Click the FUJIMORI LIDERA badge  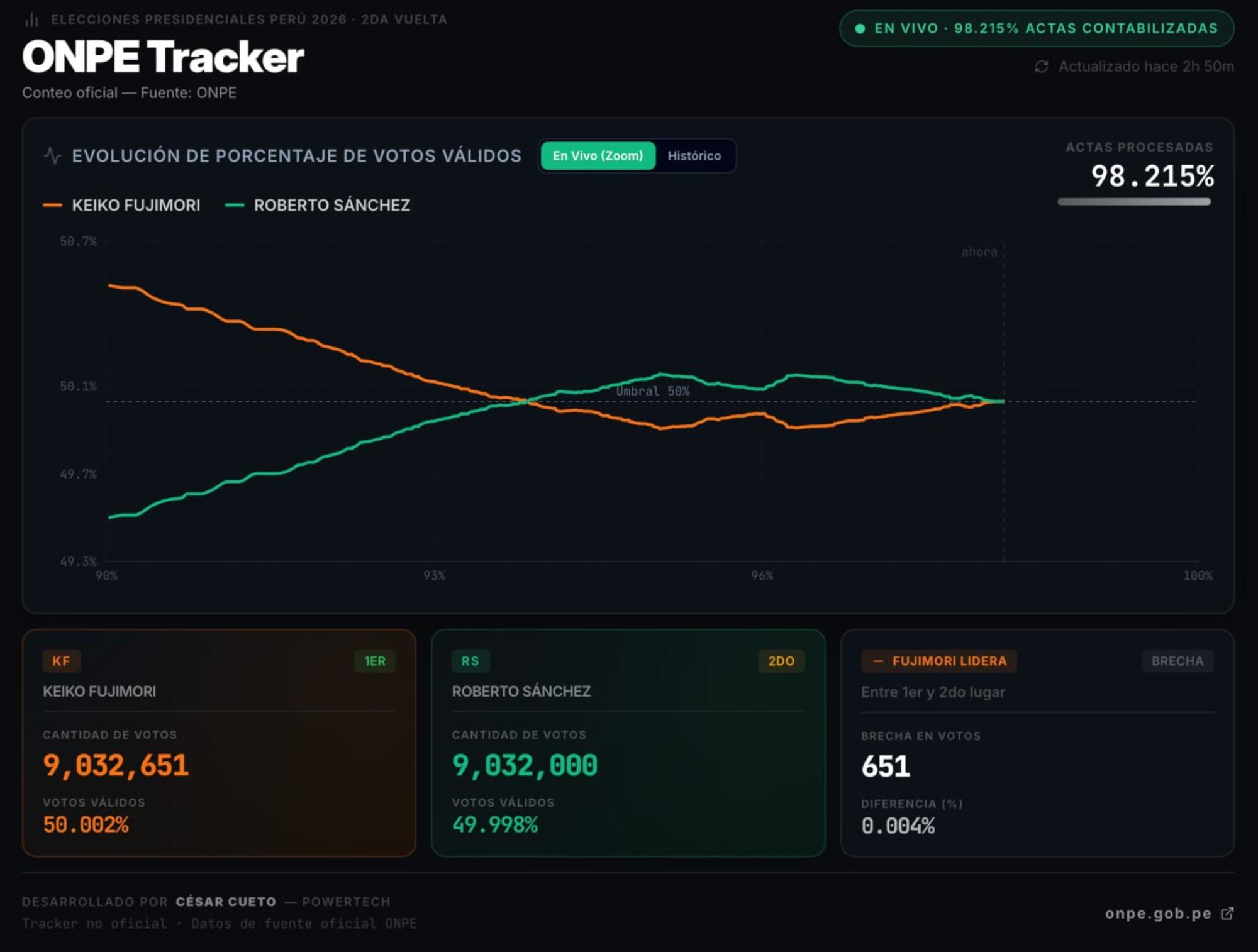point(939,661)
